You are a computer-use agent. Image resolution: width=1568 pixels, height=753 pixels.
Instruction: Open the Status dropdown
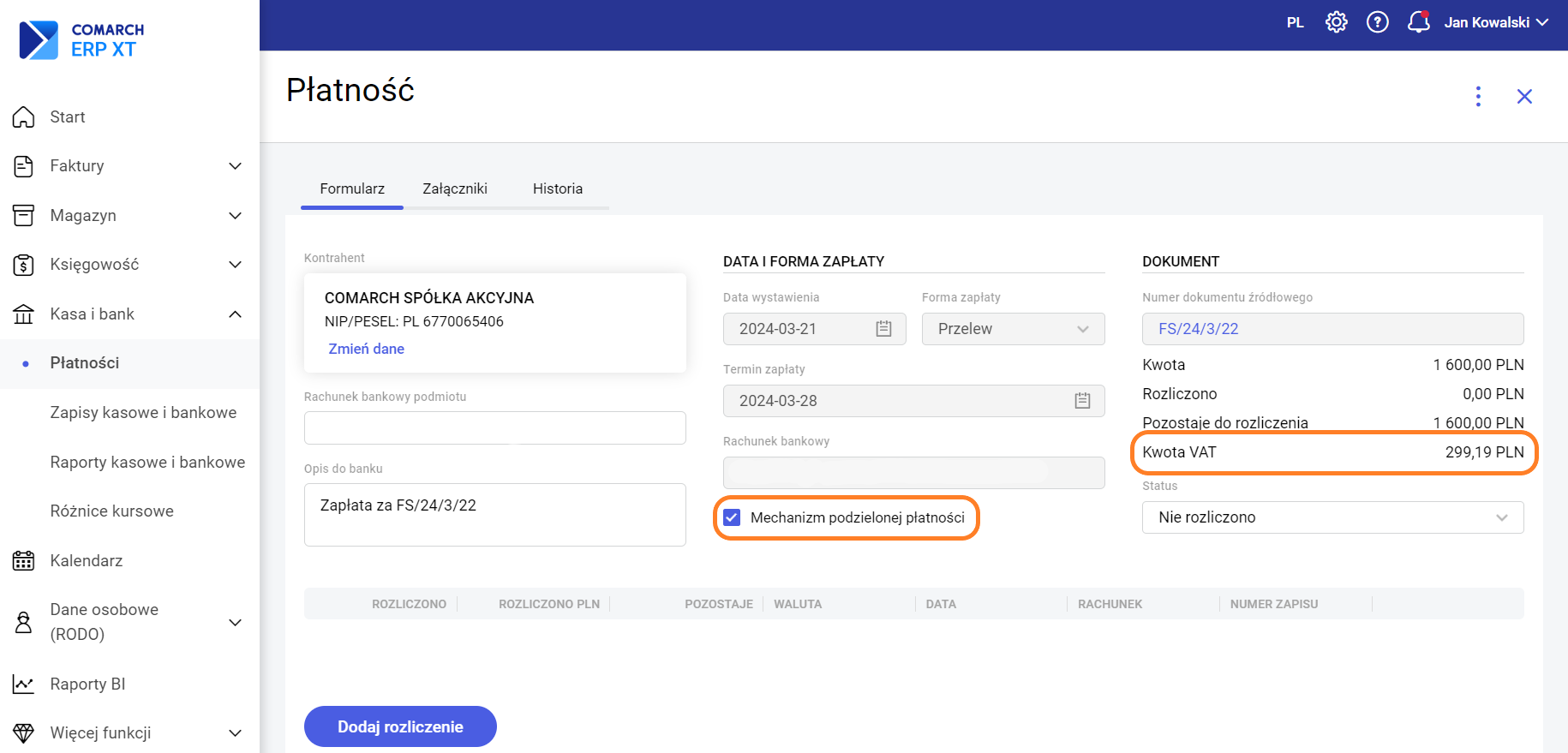1332,517
